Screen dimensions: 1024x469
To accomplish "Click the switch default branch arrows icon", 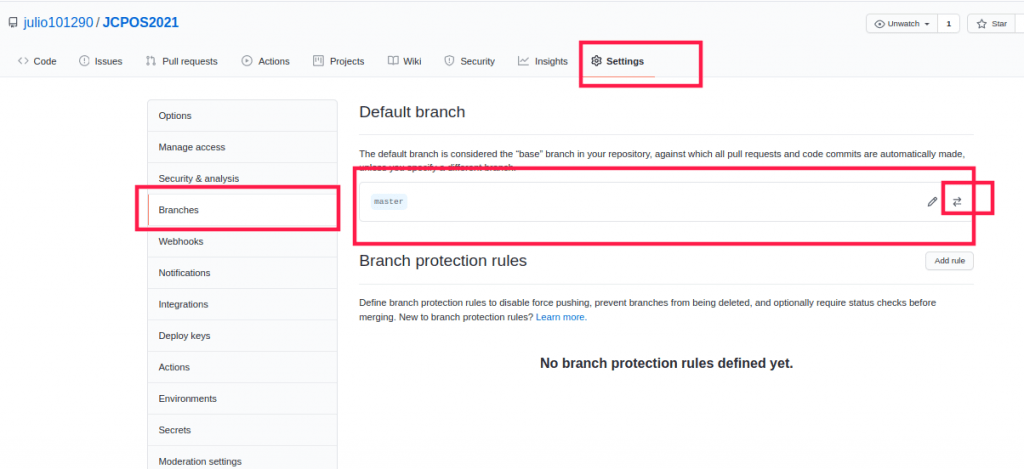I will [x=957, y=202].
